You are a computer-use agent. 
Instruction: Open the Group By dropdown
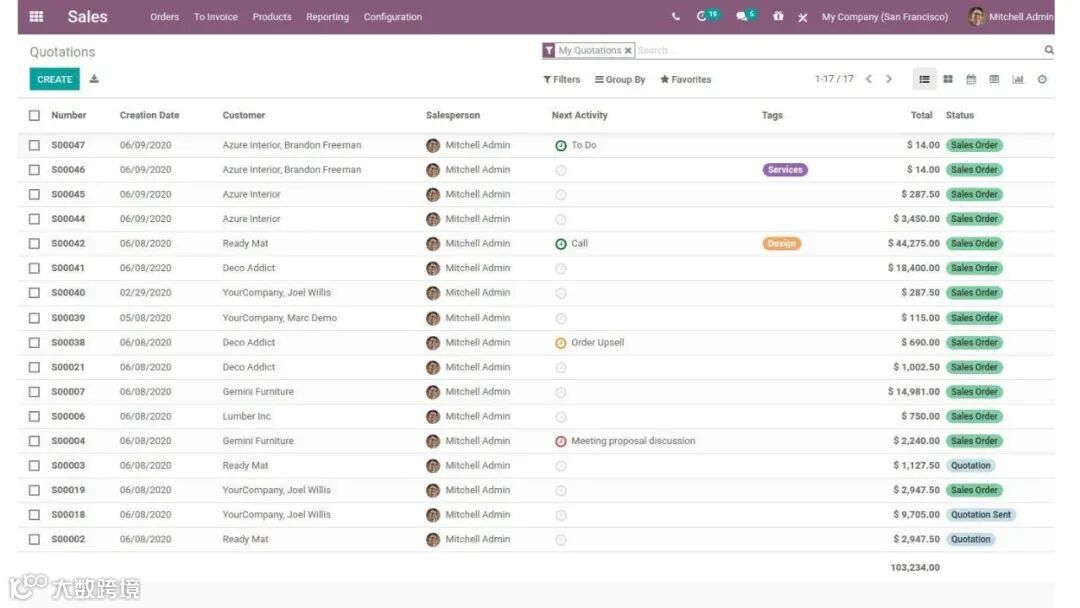pyautogui.click(x=621, y=79)
